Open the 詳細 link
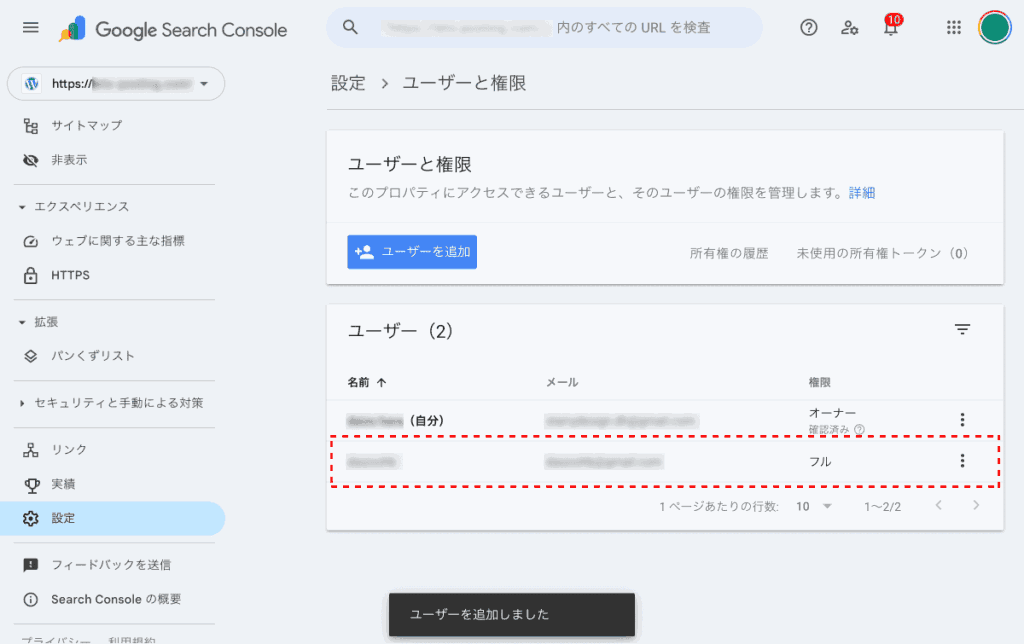1024x644 pixels. [862, 192]
